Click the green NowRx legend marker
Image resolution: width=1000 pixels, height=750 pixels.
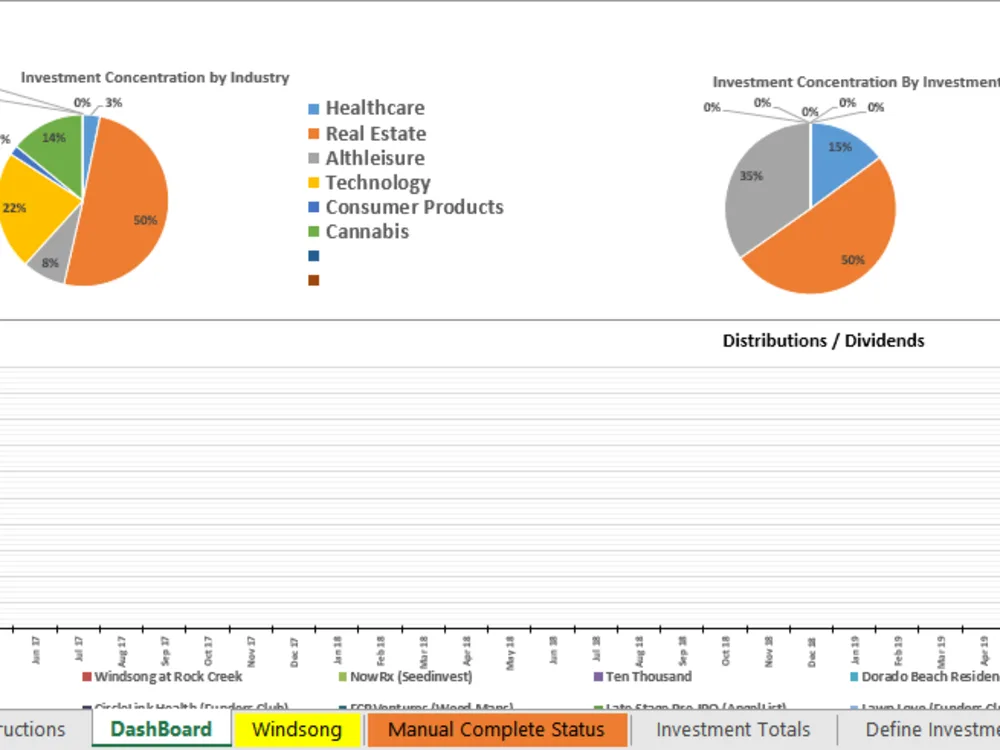[x=342, y=677]
